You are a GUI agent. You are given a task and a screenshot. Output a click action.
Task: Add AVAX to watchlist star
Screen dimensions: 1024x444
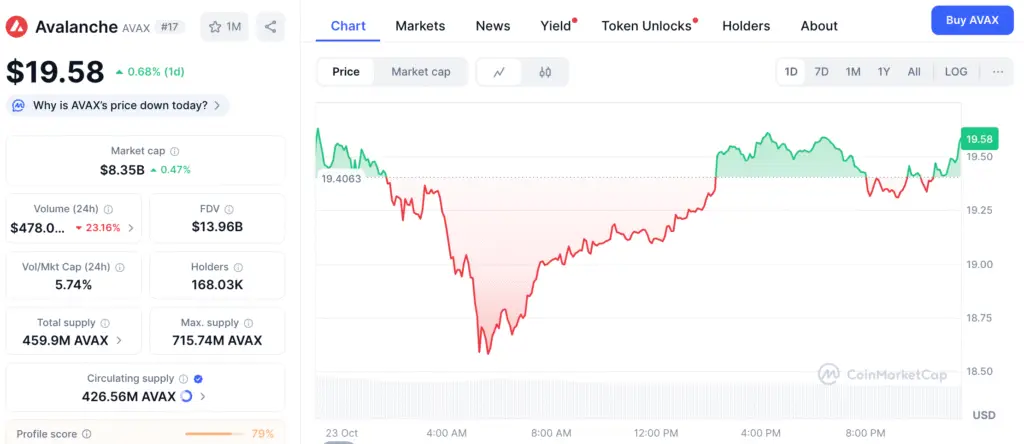tap(225, 27)
